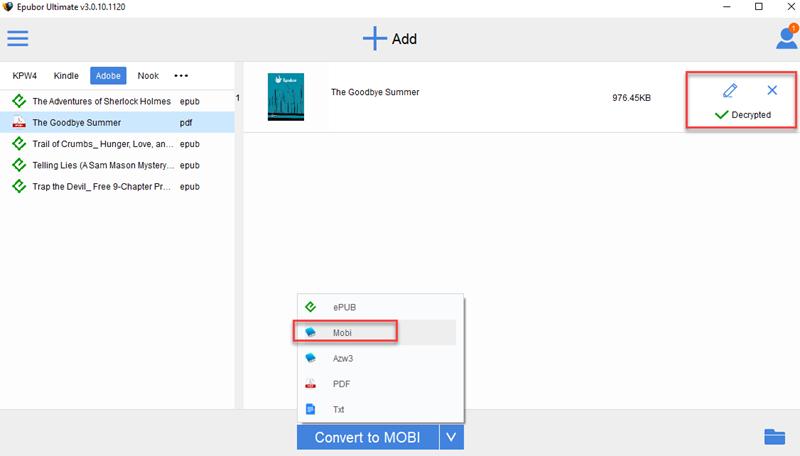The height and width of the screenshot is (456, 800).
Task: Remove The Goodbye Summer with X icon
Action: pos(772,90)
